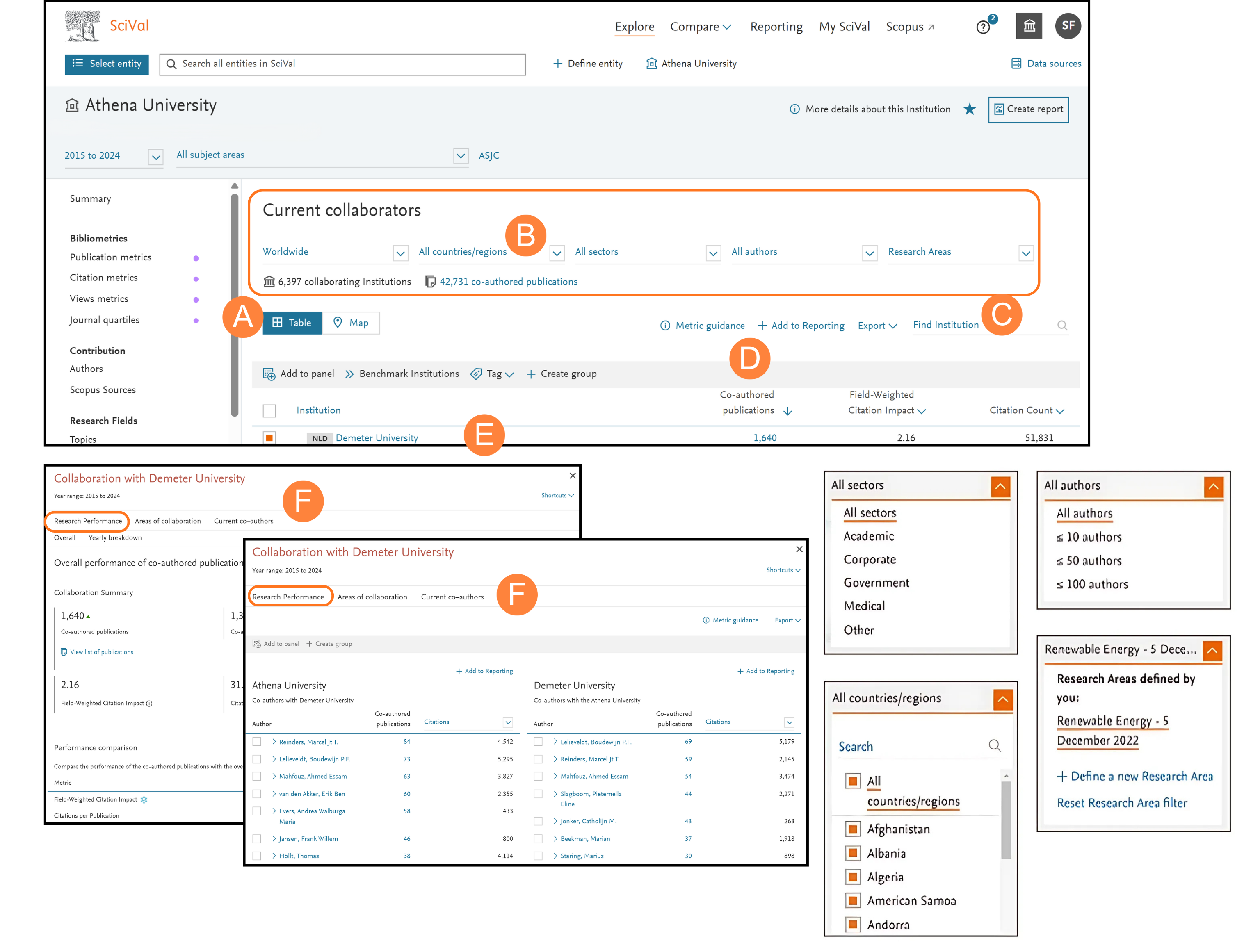
Task: Open Areas of collaboration tab in front dialog
Action: click(x=372, y=597)
